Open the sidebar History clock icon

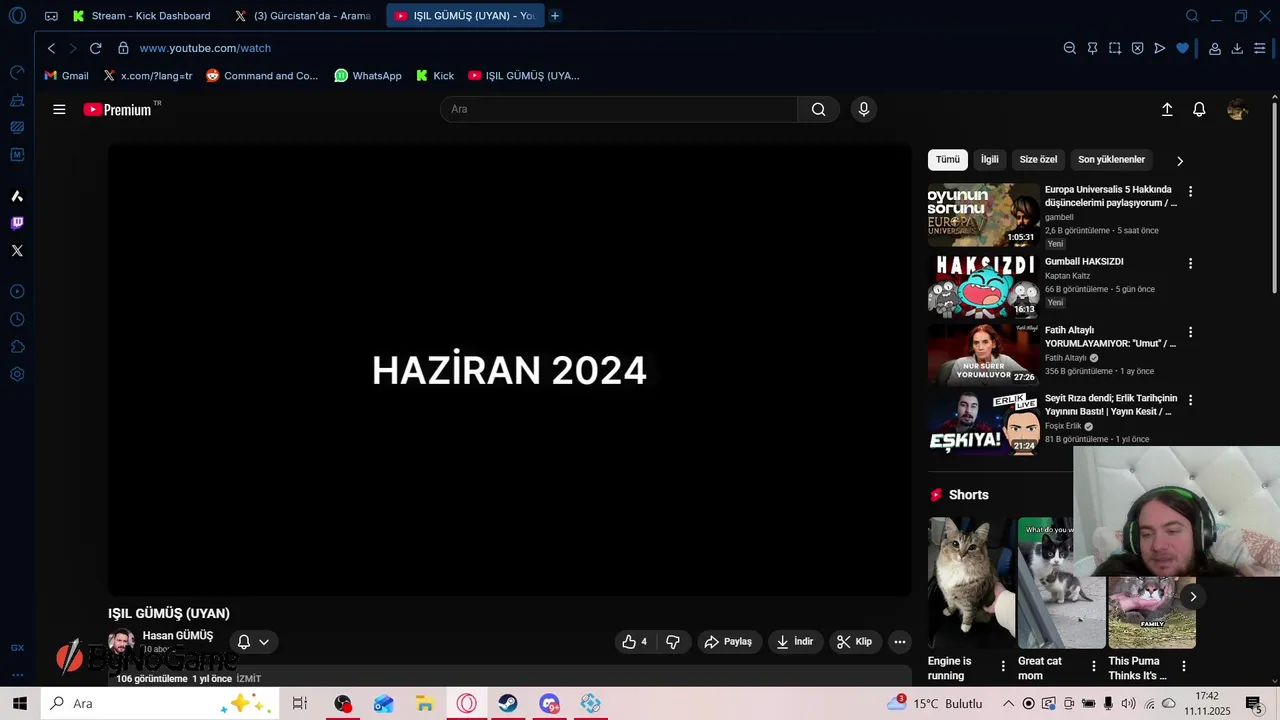[x=17, y=319]
